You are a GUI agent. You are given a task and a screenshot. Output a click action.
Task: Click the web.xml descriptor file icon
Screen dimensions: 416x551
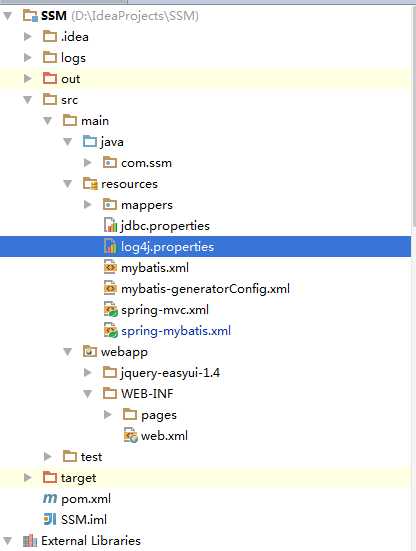tap(130, 436)
